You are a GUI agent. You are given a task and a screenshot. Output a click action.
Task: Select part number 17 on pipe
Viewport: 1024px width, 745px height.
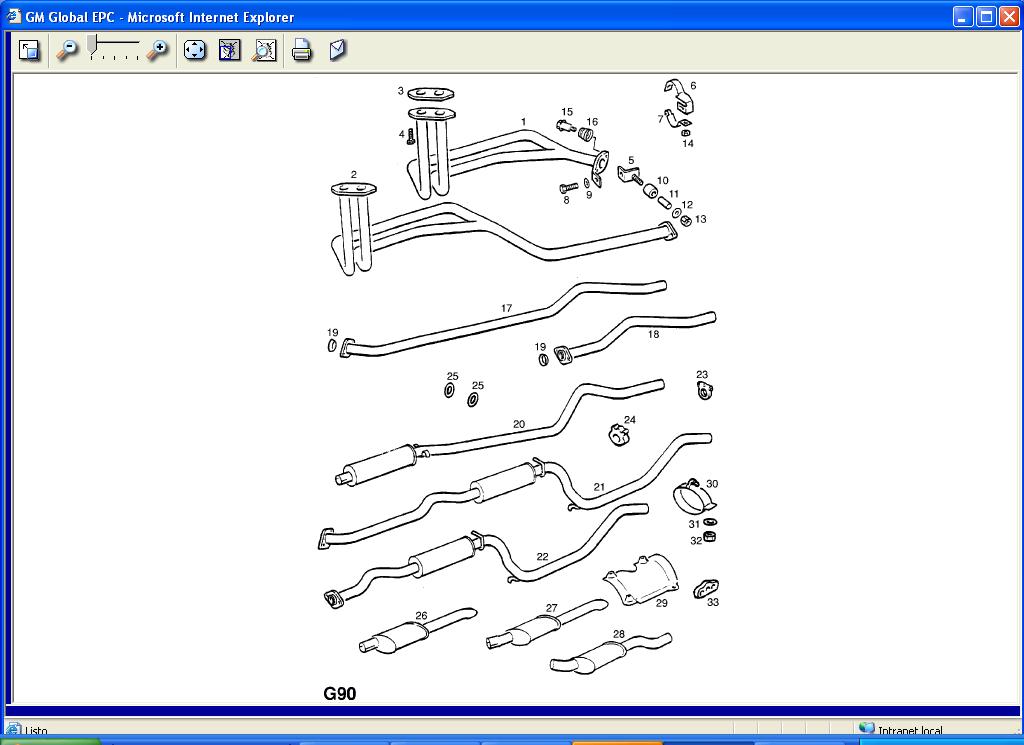tap(506, 309)
